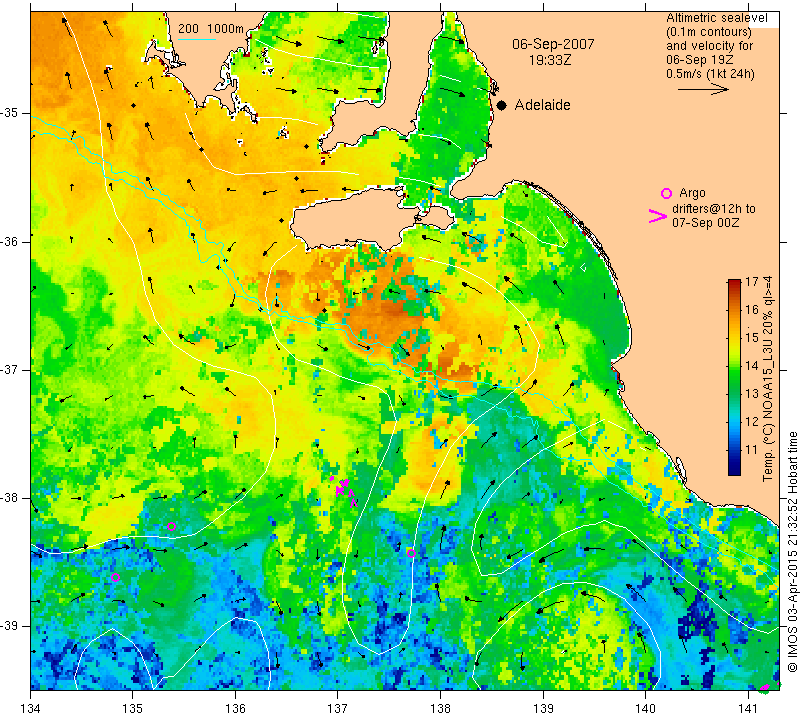Image resolution: width=800 pixels, height=720 pixels.
Task: Click the Adelaide label text
Action: point(542,105)
